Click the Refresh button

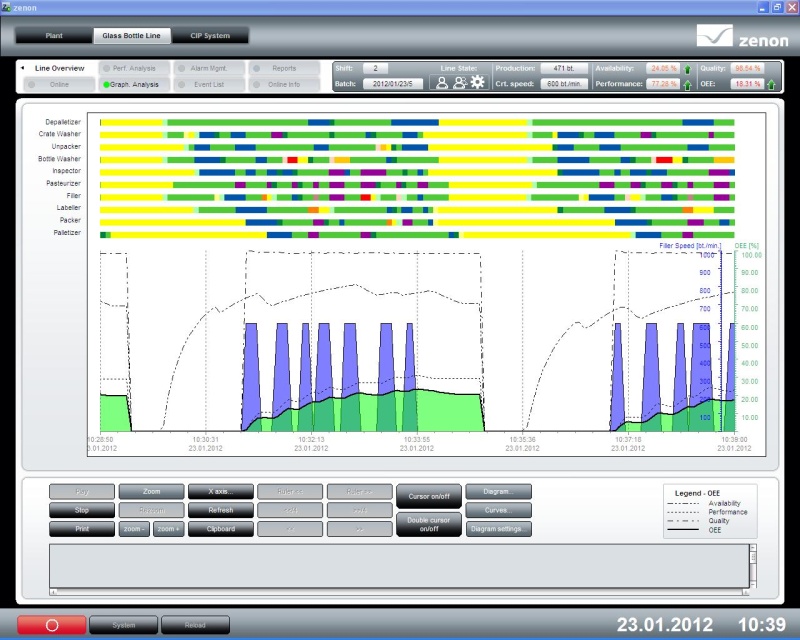click(220, 510)
